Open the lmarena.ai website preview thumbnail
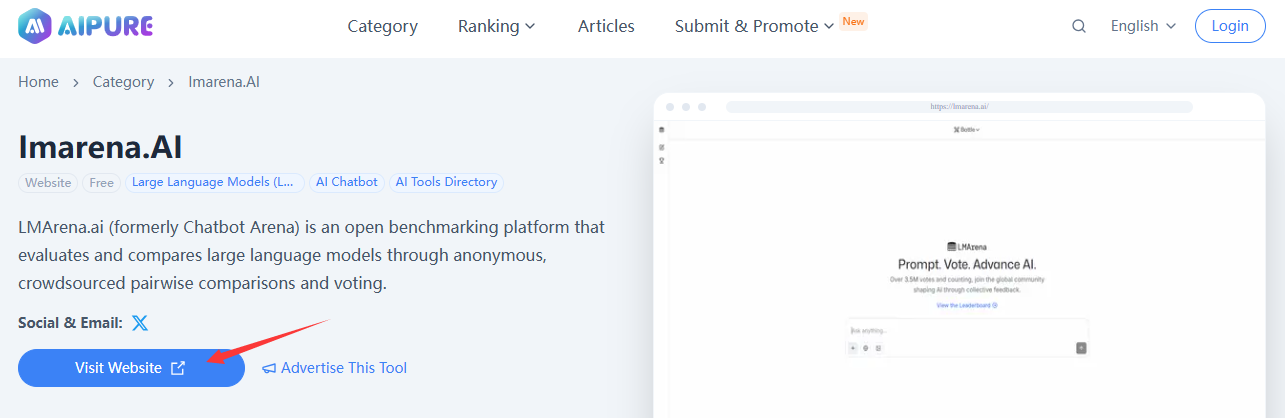 959,256
